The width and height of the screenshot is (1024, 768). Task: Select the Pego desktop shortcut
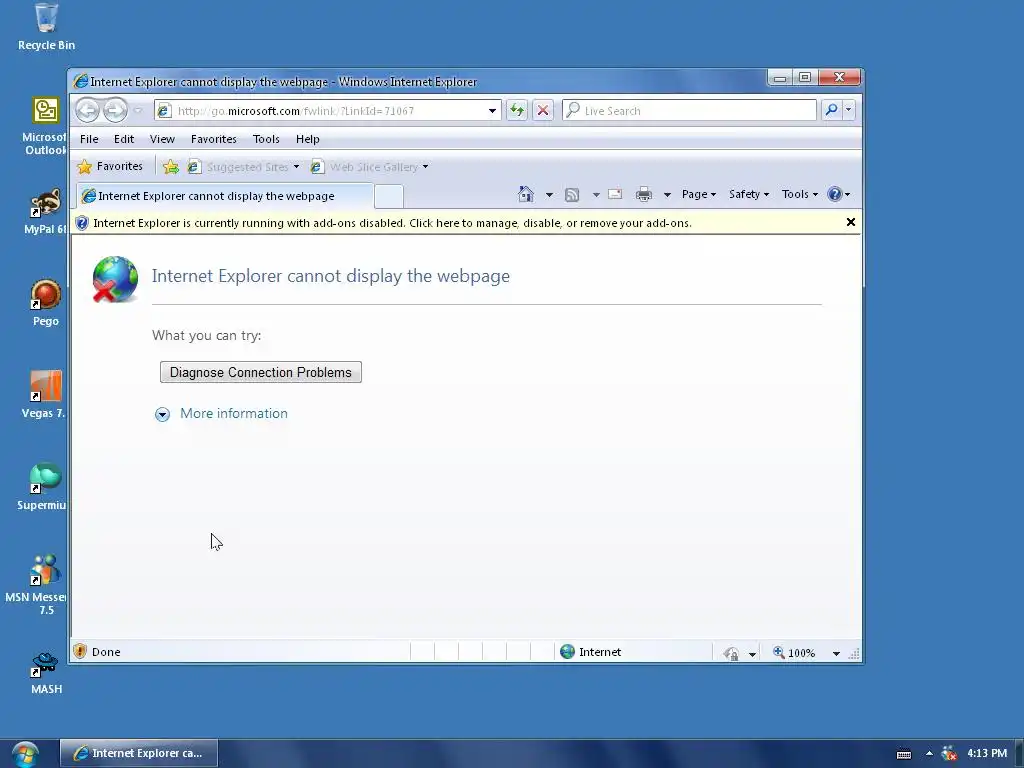(46, 303)
